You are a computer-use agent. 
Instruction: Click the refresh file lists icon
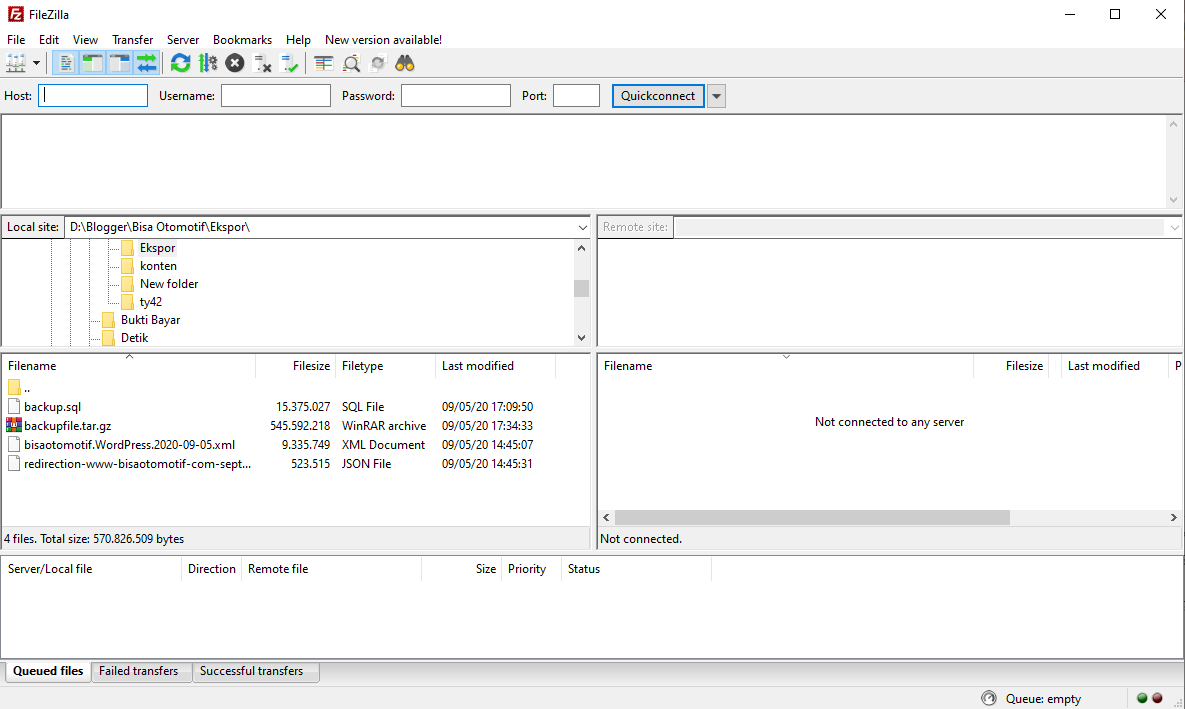click(180, 63)
